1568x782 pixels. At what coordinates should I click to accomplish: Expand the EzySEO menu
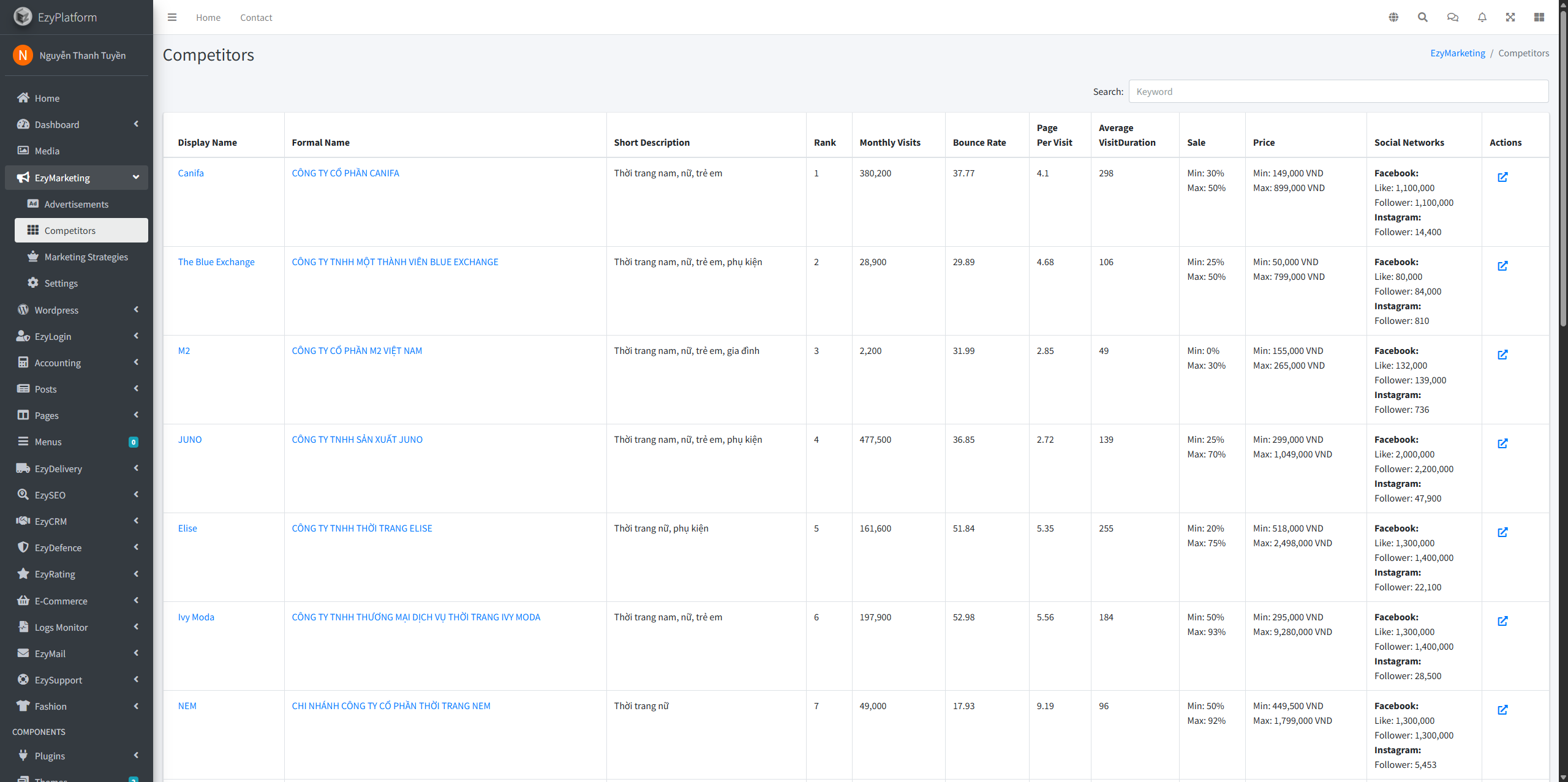(x=77, y=495)
